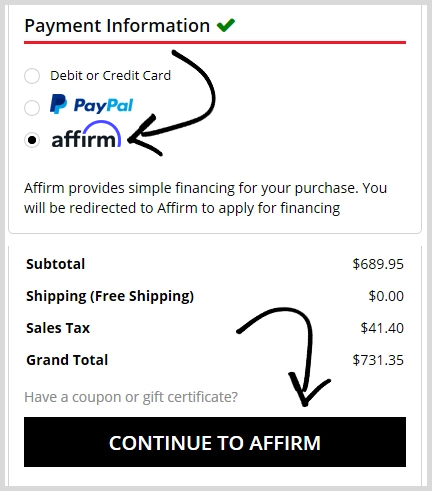Click the Debit or Credit Card label
The width and height of the screenshot is (432, 491).
tap(110, 76)
